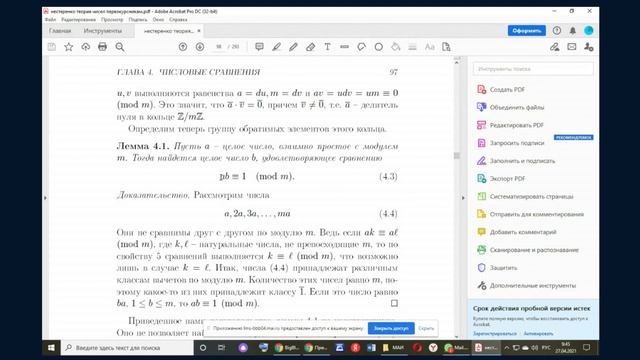Click the Активировать link

pos(538,334)
